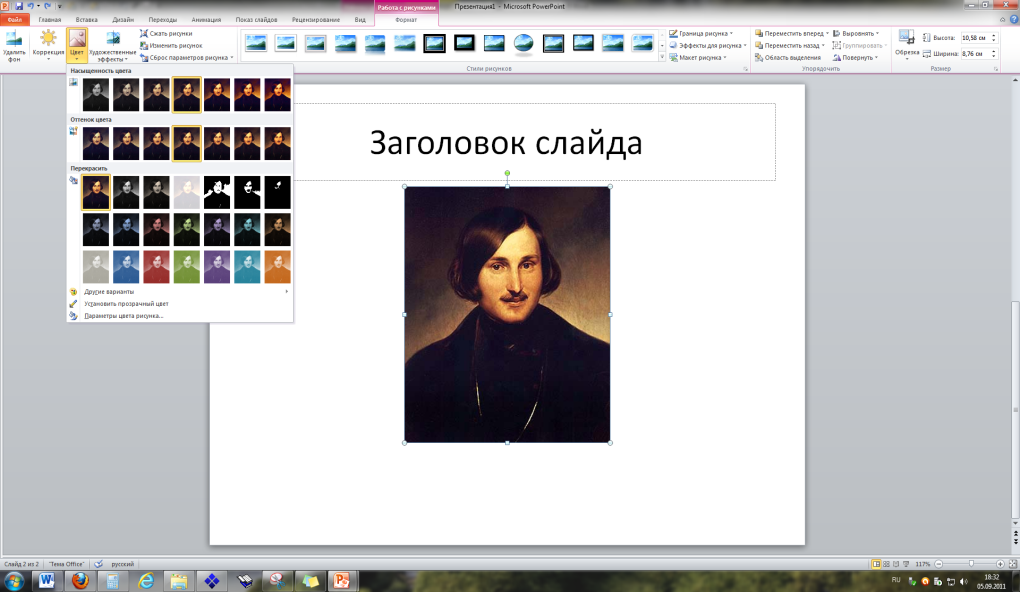Choose the light green recolor swatch
This screenshot has height=592, width=1020.
point(187,267)
